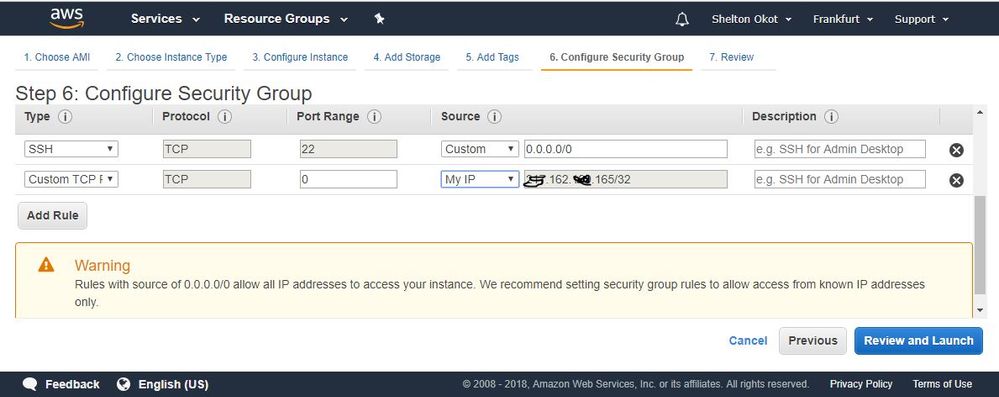Image resolution: width=999 pixels, height=397 pixels.
Task: Open the Custom TCP type dropdown
Action: [x=71, y=180]
